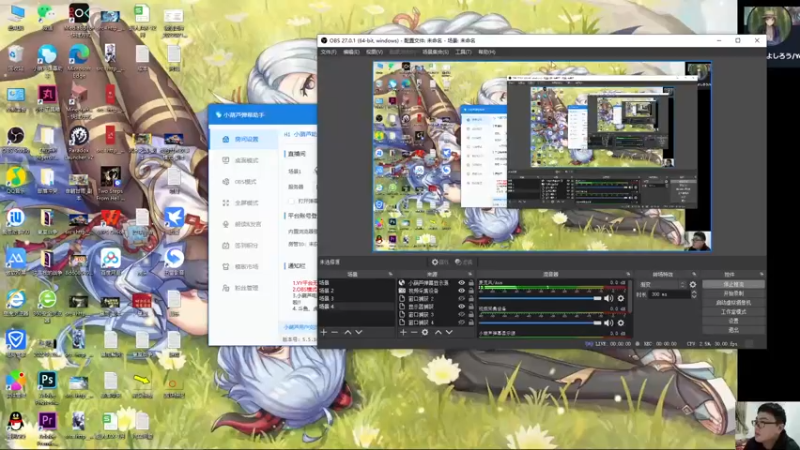Move the selected source up
The image size is (800, 450).
pyautogui.click(x=438, y=332)
